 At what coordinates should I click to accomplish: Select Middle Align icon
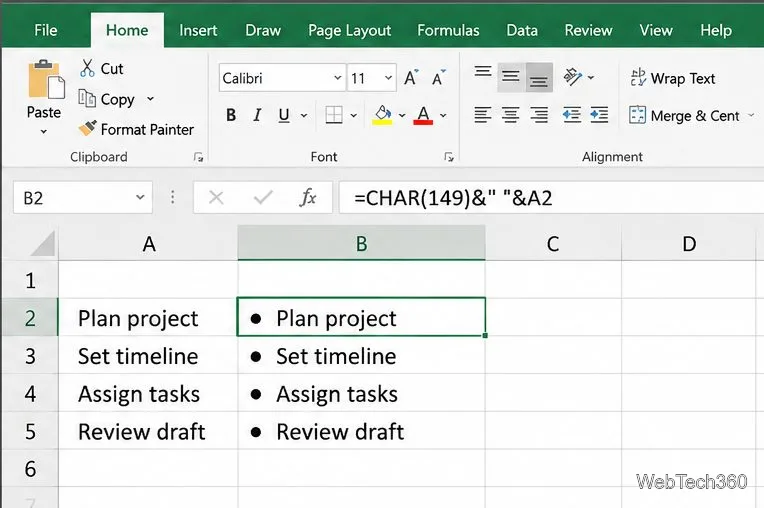[x=511, y=77]
